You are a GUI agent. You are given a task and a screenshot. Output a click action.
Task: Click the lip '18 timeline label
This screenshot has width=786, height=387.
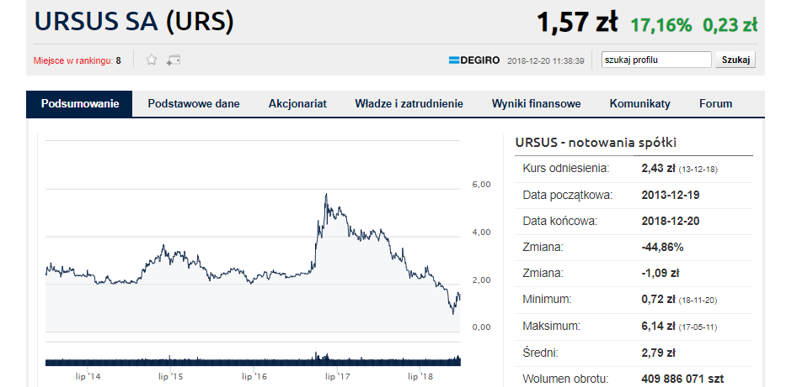(420, 375)
